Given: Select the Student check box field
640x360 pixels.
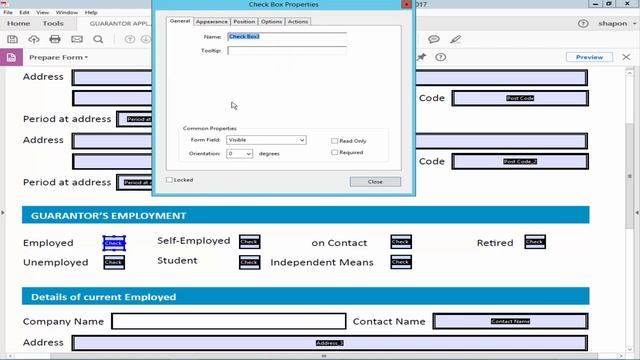Looking at the screenshot, I should pos(249,262).
